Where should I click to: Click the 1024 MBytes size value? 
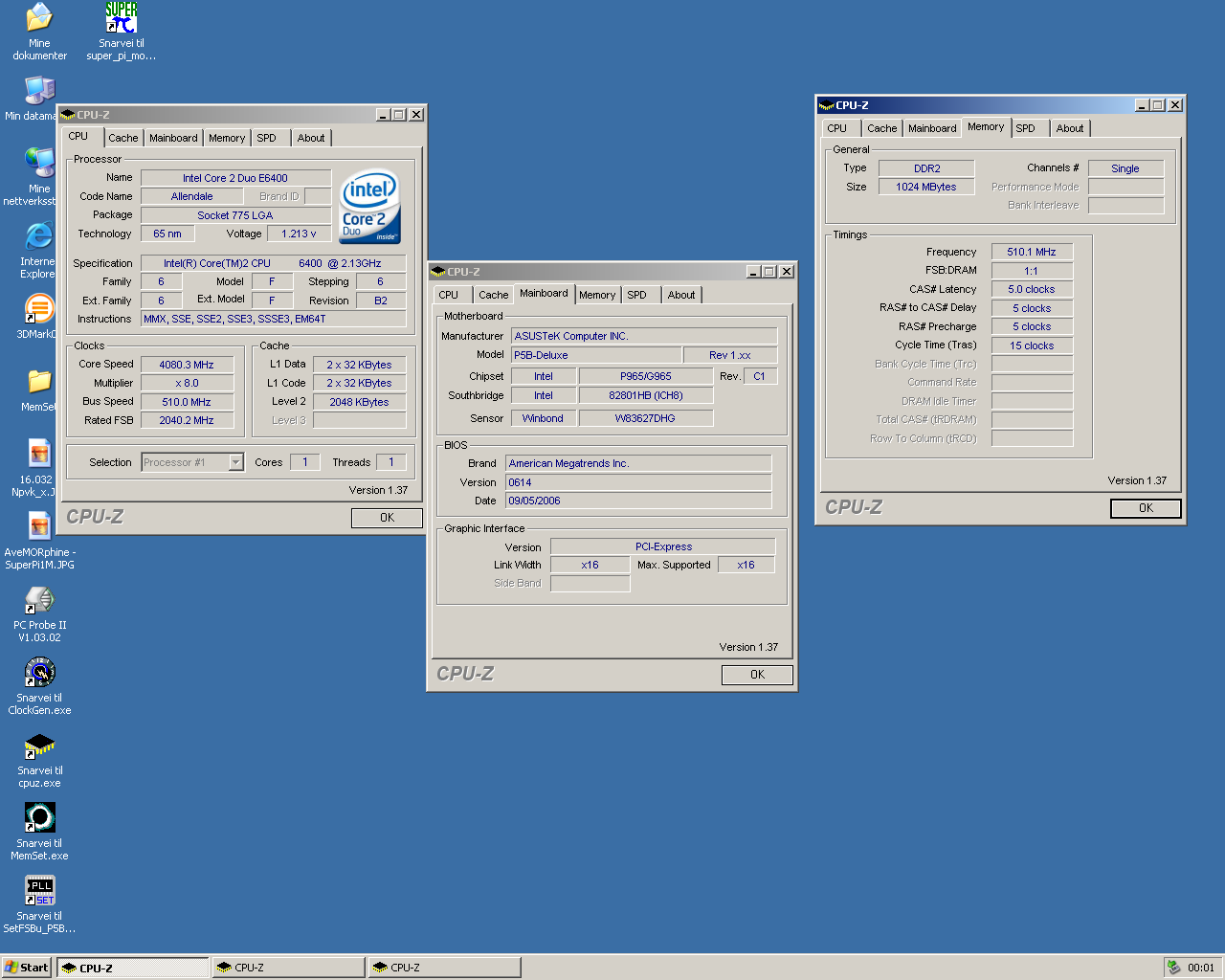point(926,187)
